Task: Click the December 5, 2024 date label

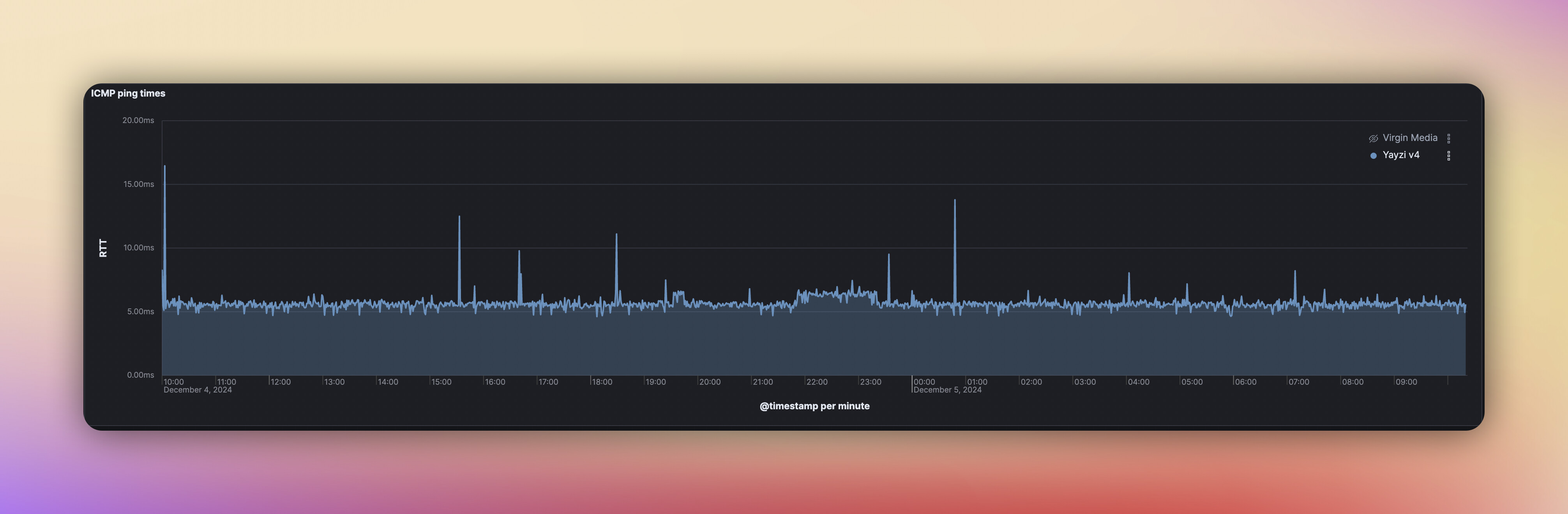Action: pyautogui.click(x=947, y=390)
